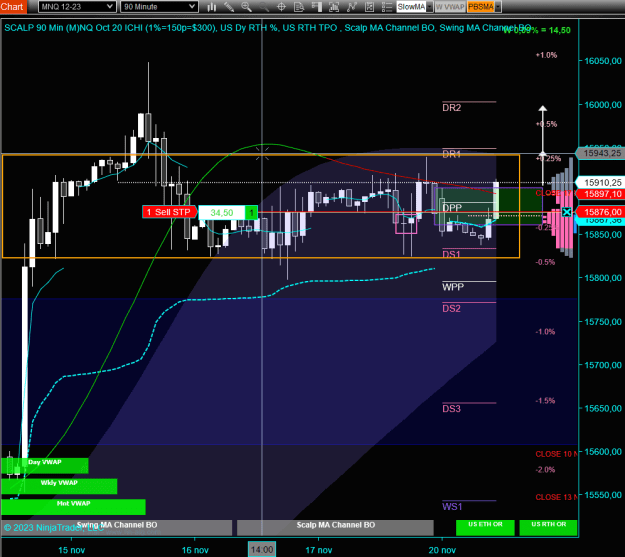Click the 15700,00 price axis label
The width and height of the screenshot is (625, 557).
tap(603, 365)
